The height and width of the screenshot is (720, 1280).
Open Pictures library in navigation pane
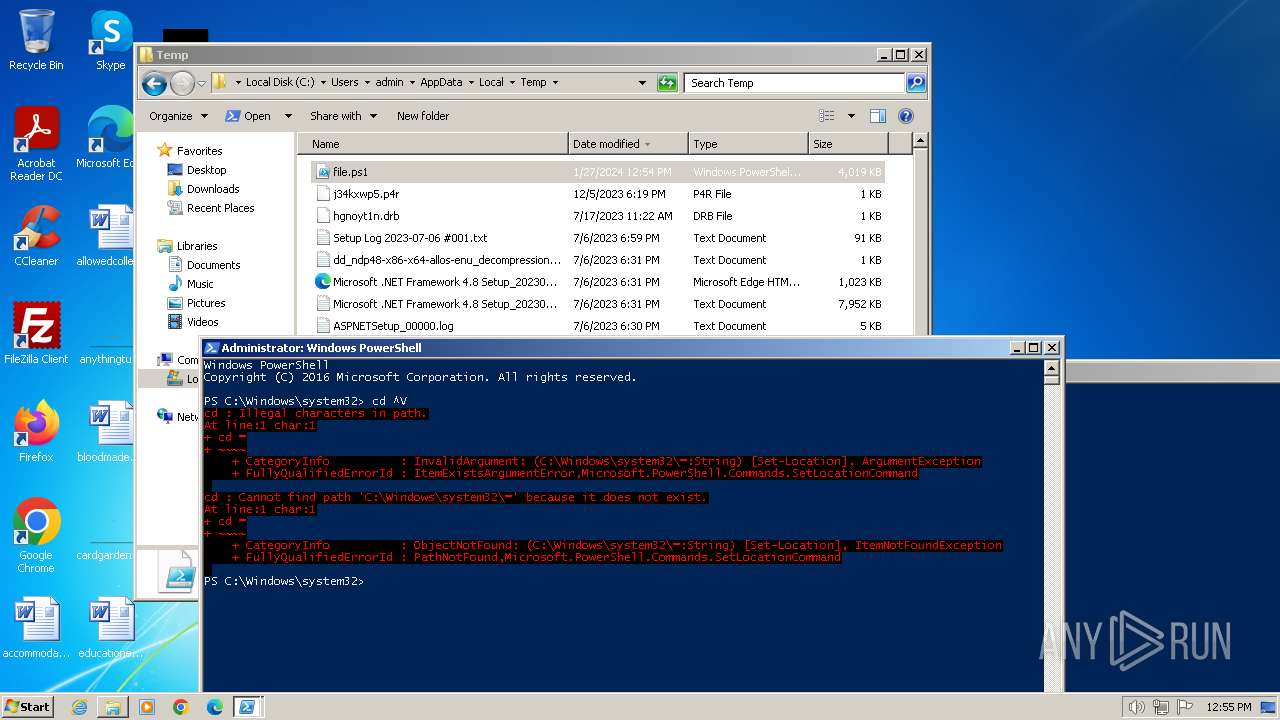[x=206, y=303]
